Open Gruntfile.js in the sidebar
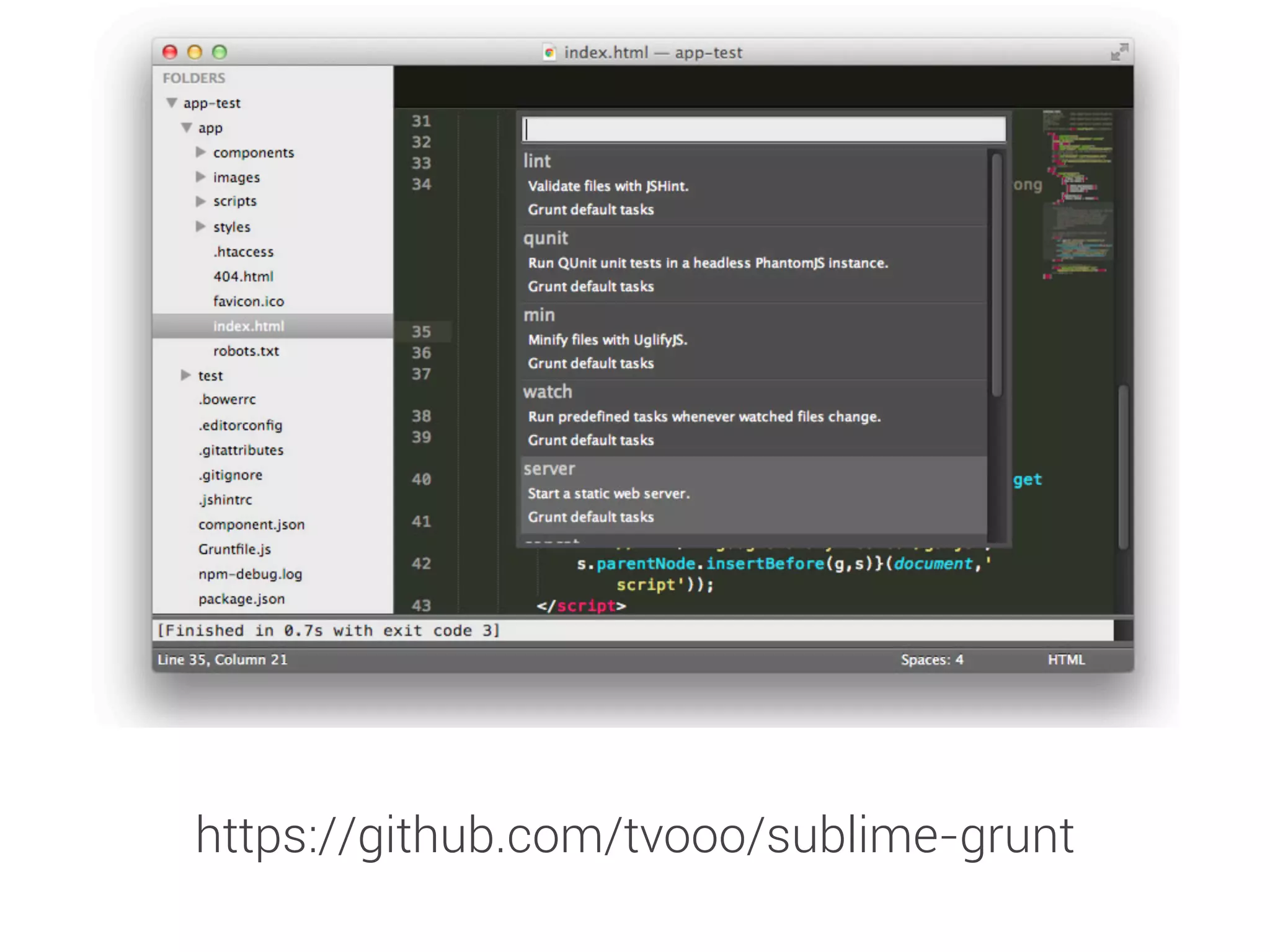Image resolution: width=1270 pixels, height=952 pixels. coord(234,549)
